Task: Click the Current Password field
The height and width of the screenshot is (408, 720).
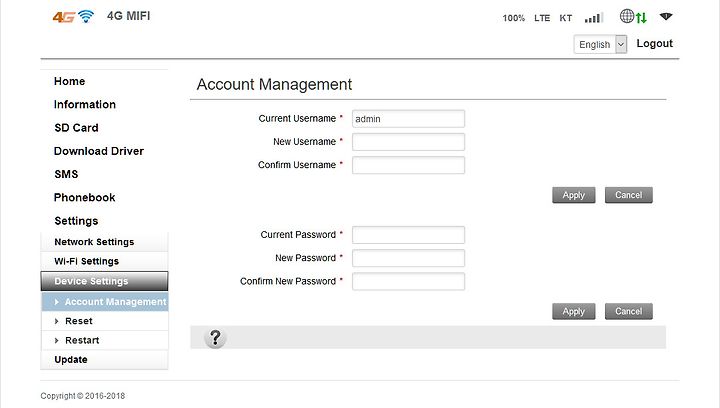Action: coord(408,235)
